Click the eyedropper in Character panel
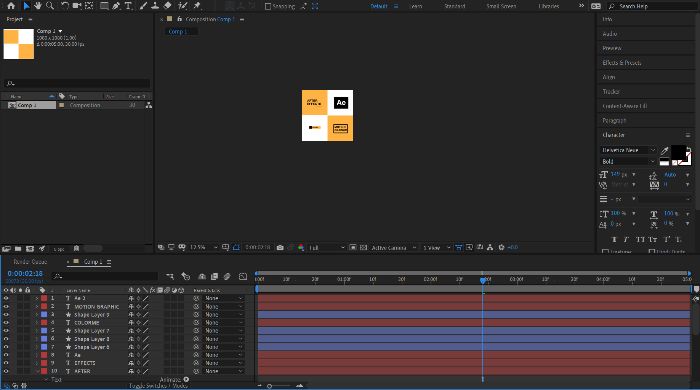The image size is (700, 390). click(664, 150)
